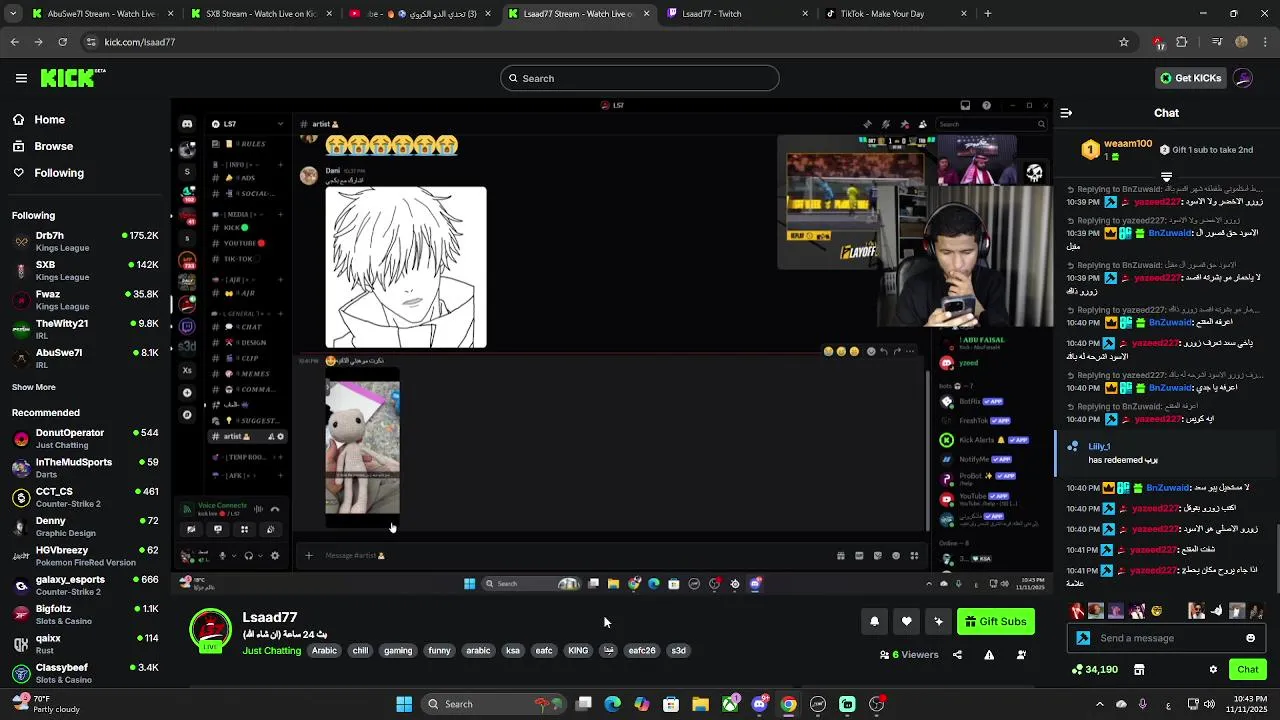
Task: Open TheWitty21 channel in Following list
Action: (x=85, y=329)
